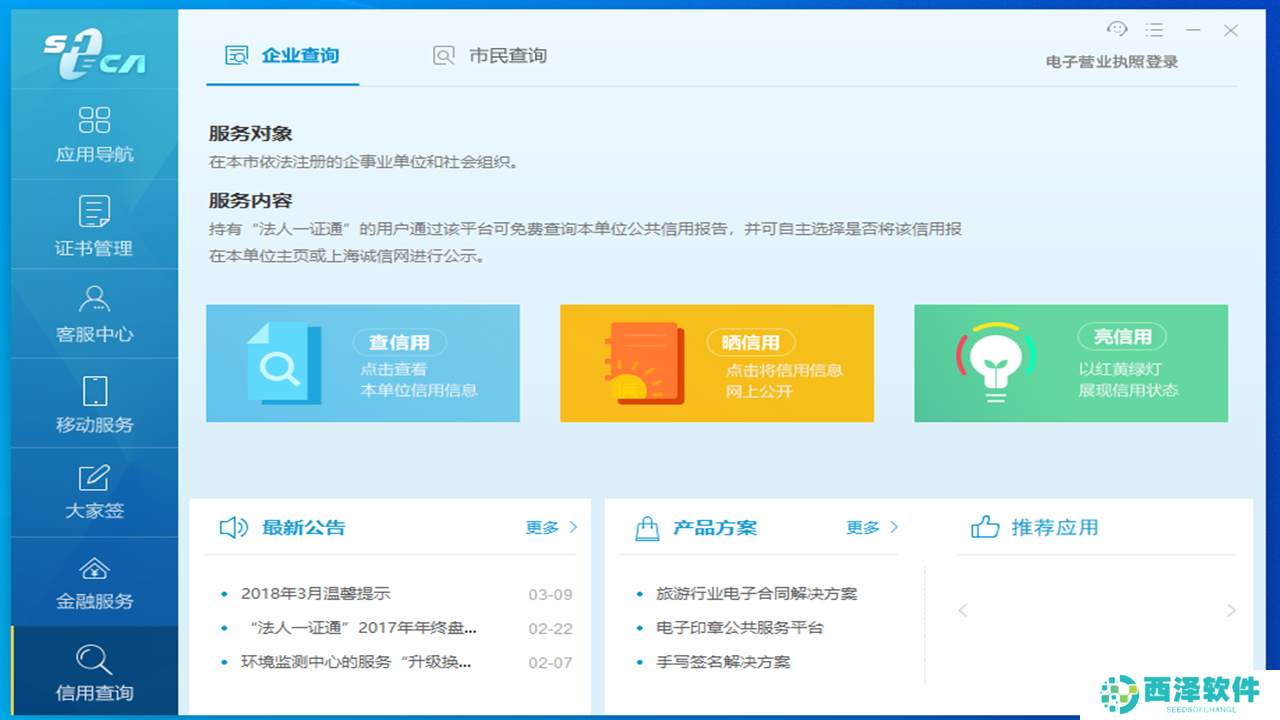Open 应用导航 grid icon in sidebar
Viewport: 1280px width, 720px height.
94,121
